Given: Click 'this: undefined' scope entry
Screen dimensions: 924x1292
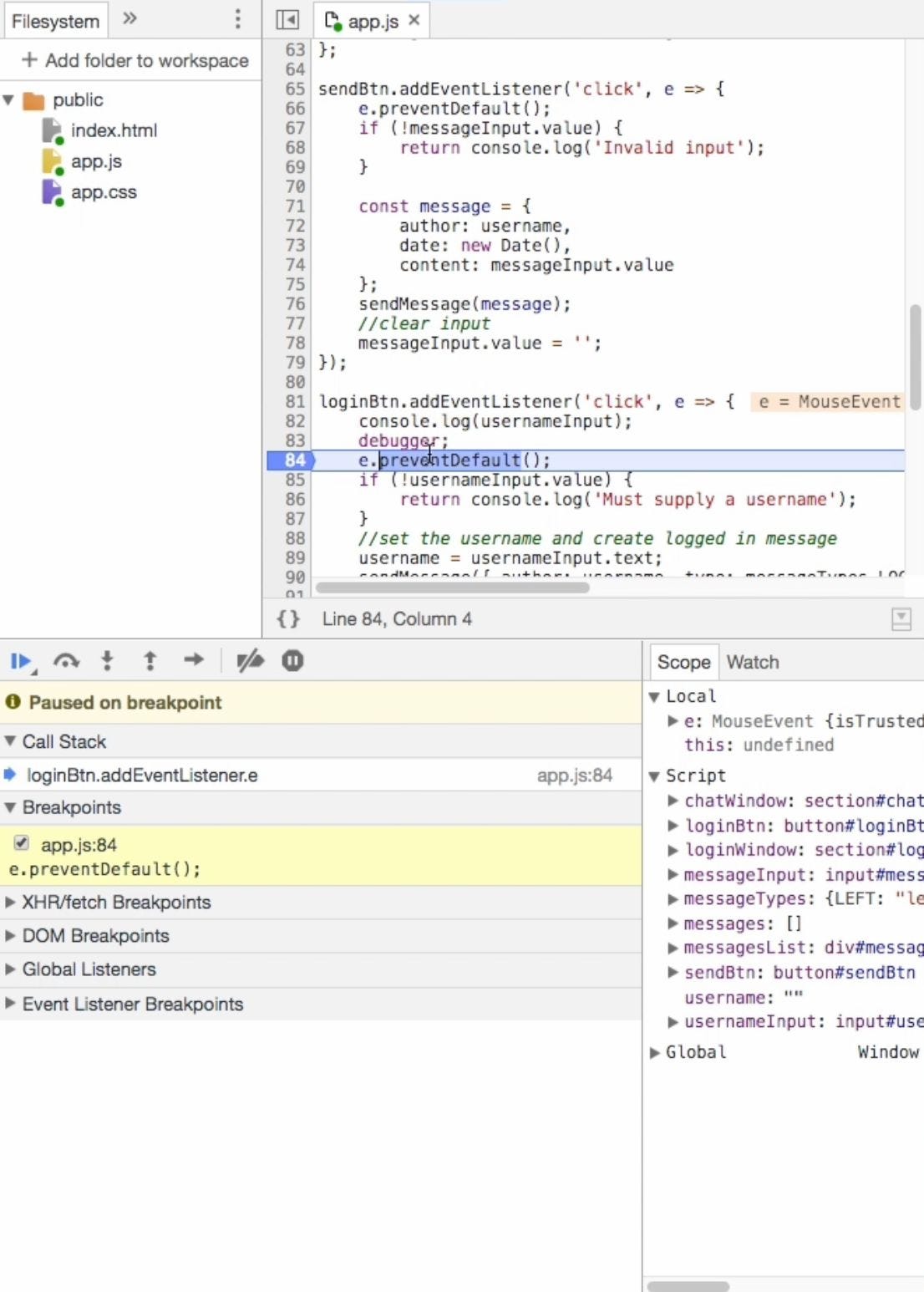Looking at the screenshot, I should click(759, 745).
